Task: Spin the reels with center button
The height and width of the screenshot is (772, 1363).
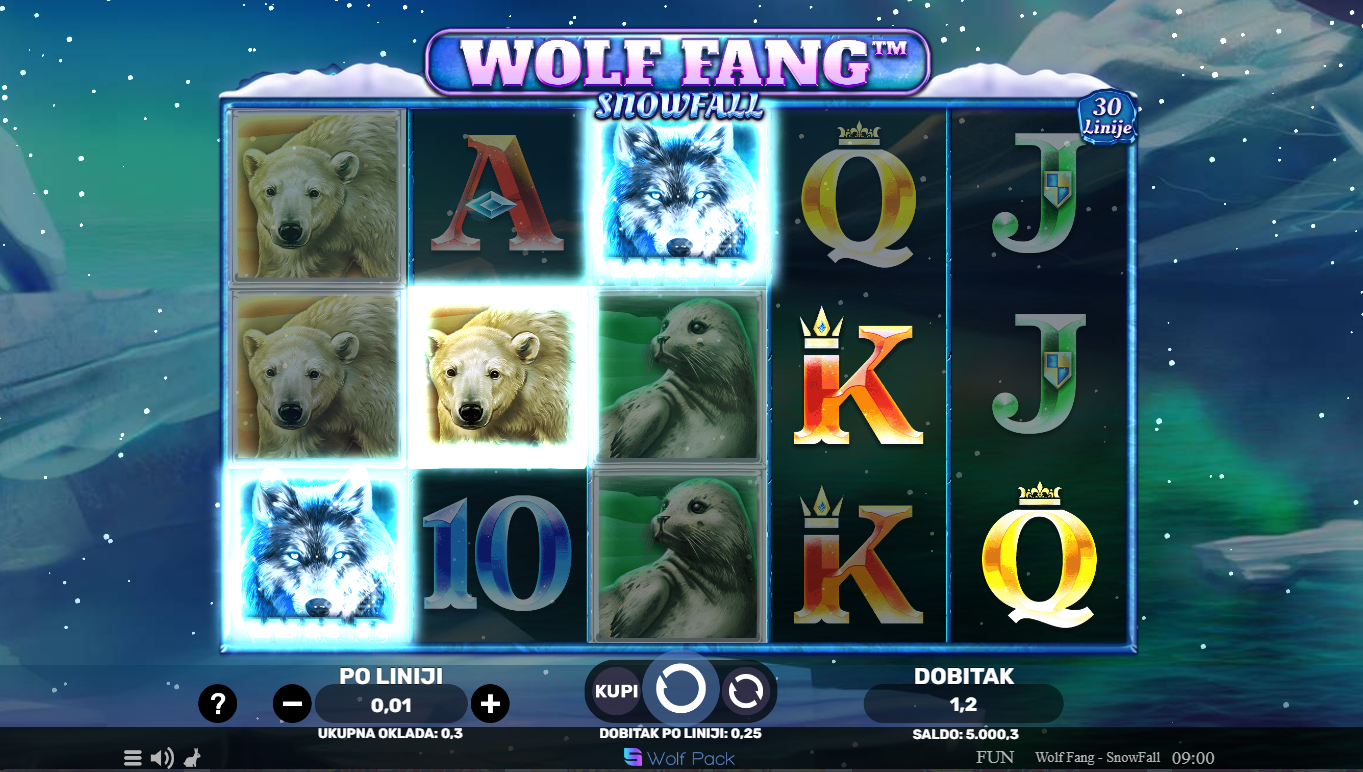Action: (x=680, y=689)
